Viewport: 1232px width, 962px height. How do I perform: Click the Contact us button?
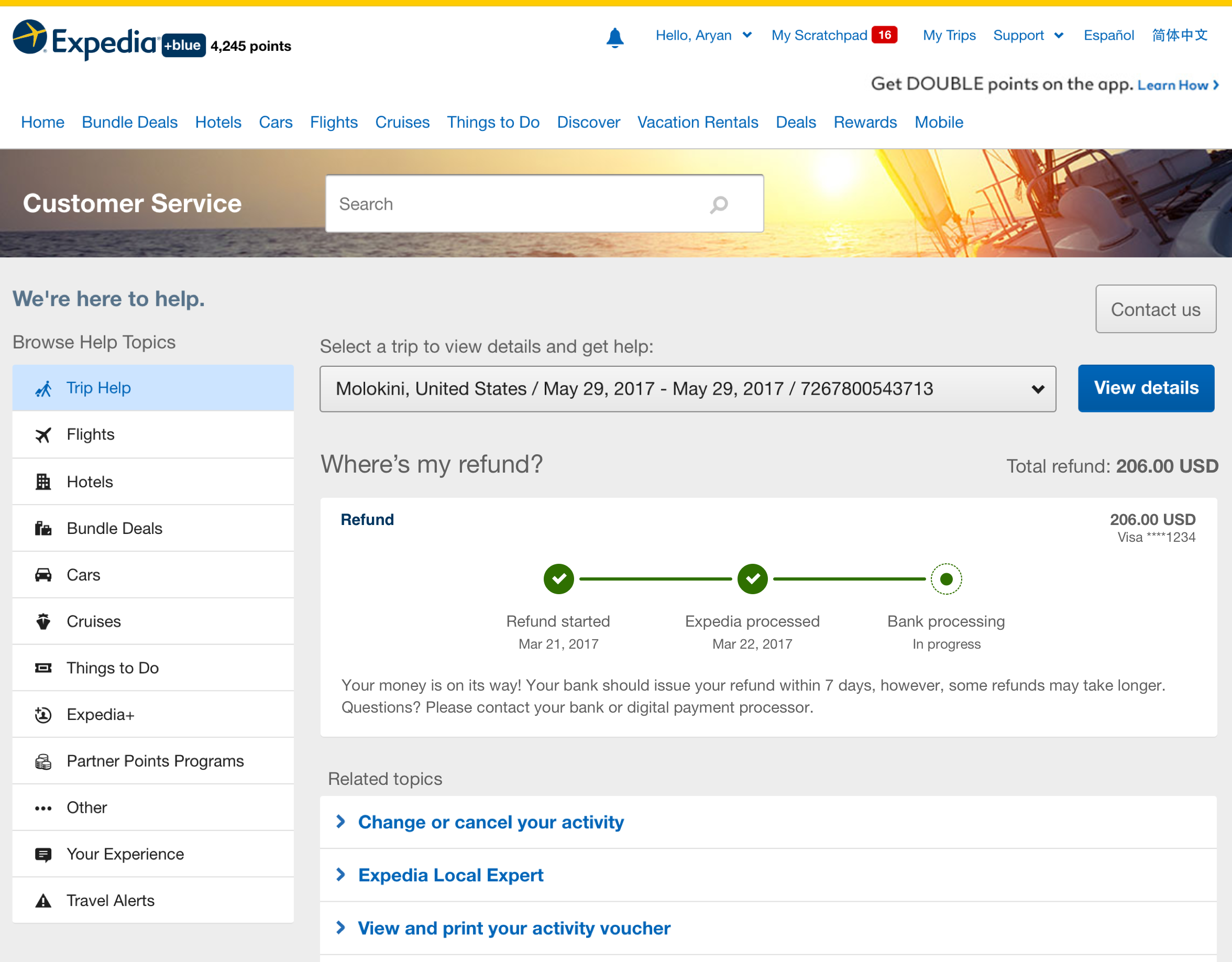(x=1156, y=309)
